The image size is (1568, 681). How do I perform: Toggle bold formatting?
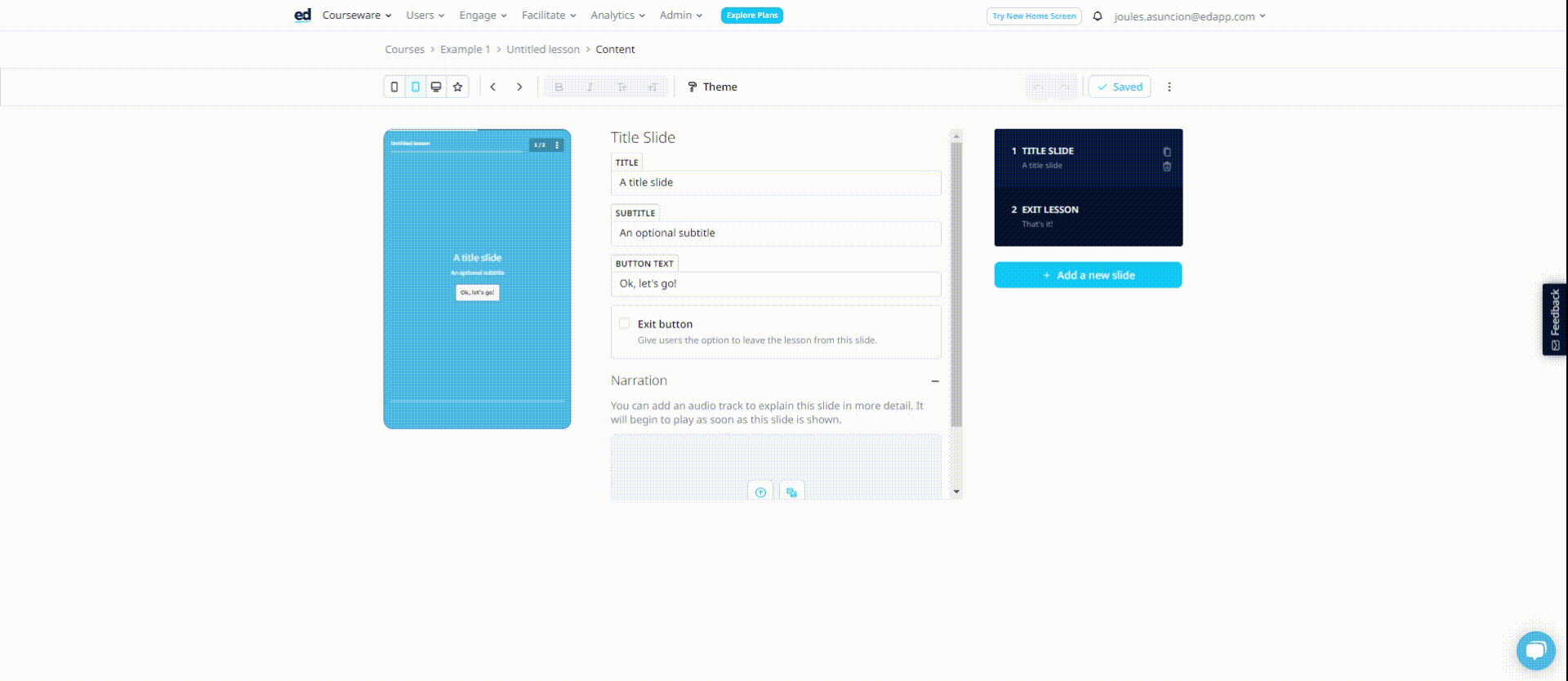pos(559,87)
